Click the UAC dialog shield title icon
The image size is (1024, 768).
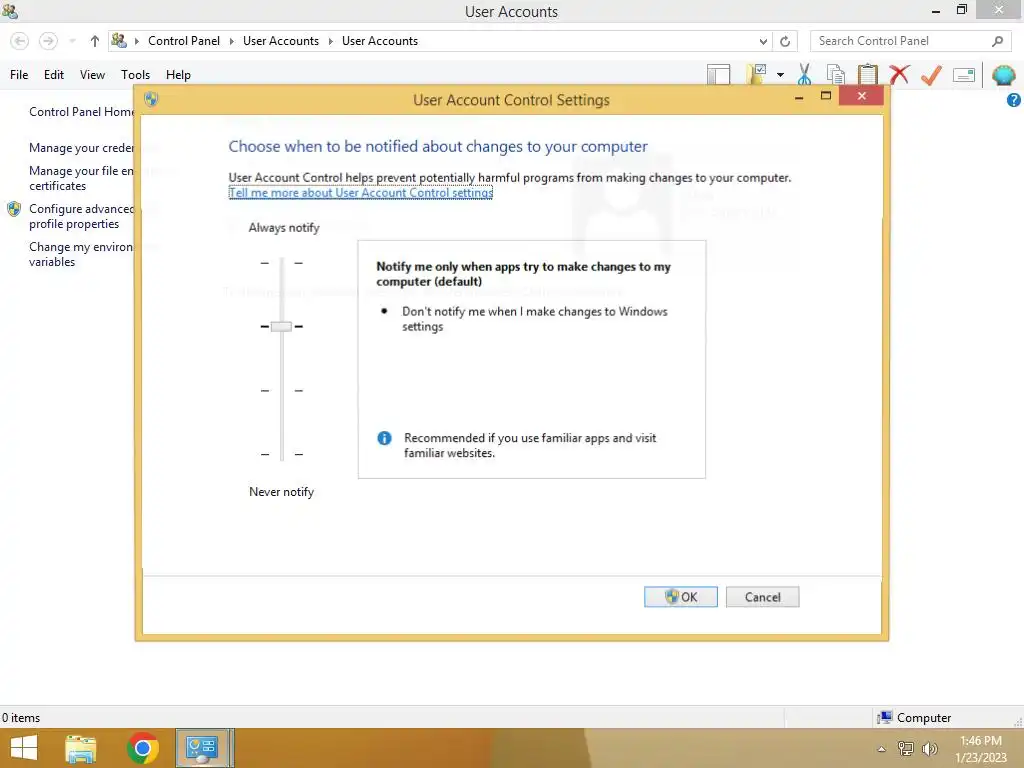pyautogui.click(x=152, y=99)
